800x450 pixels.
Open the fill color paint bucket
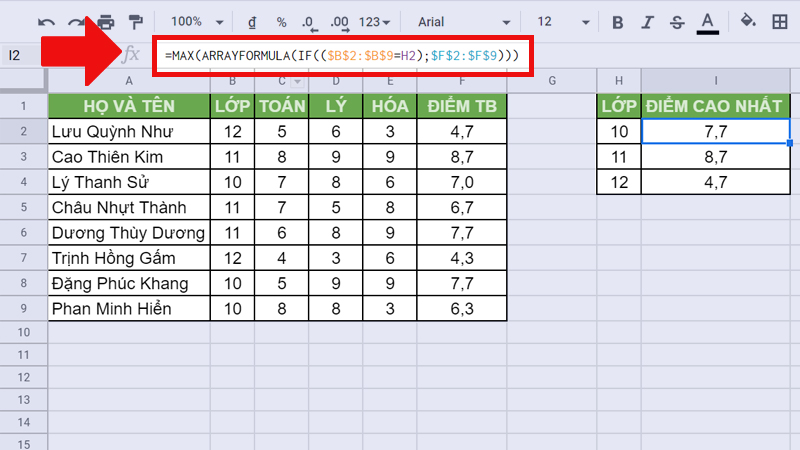pos(747,22)
